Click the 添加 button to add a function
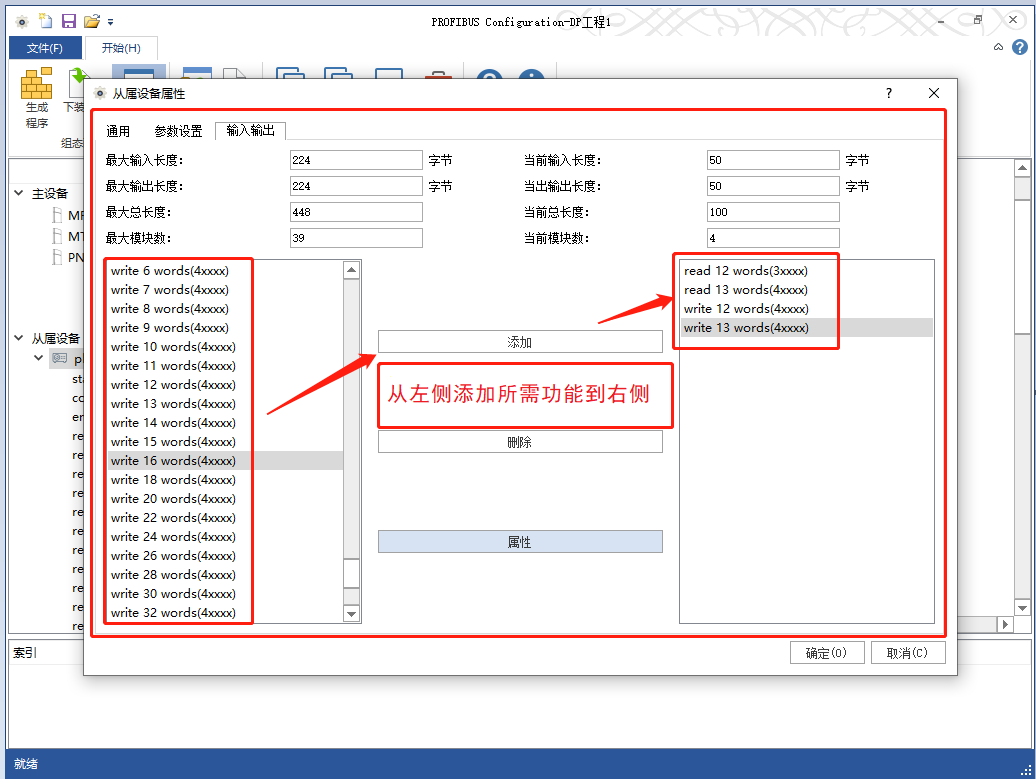Image resolution: width=1036 pixels, height=779 pixels. [x=519, y=341]
